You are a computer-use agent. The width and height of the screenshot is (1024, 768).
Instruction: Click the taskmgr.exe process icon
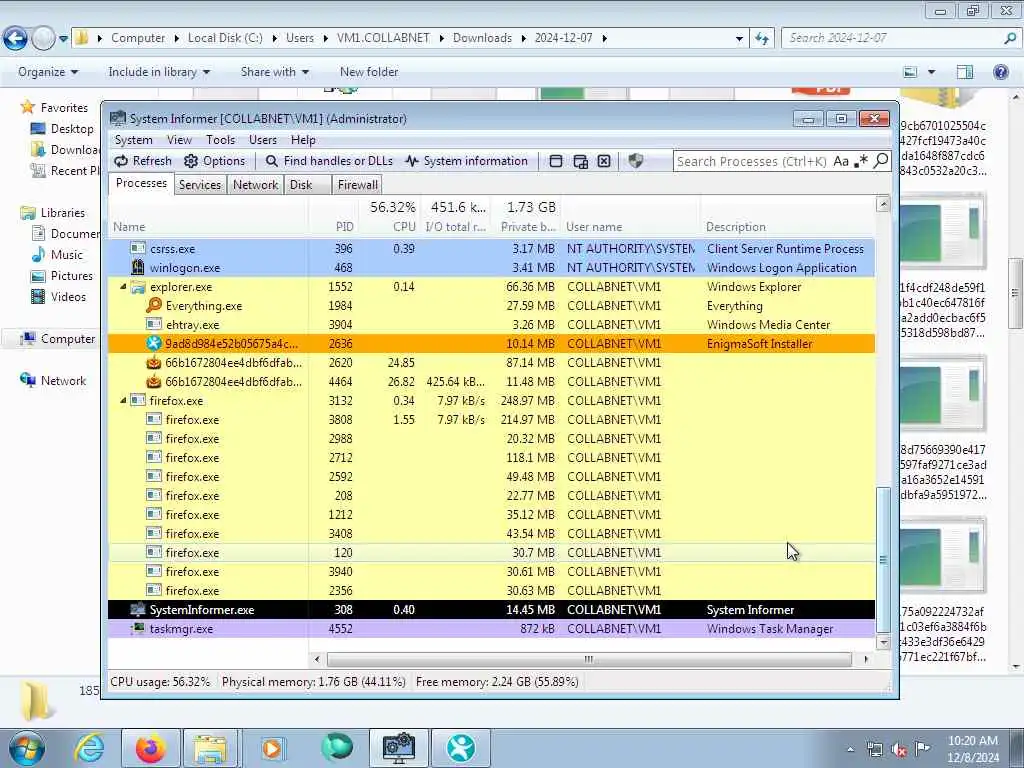tap(138, 628)
